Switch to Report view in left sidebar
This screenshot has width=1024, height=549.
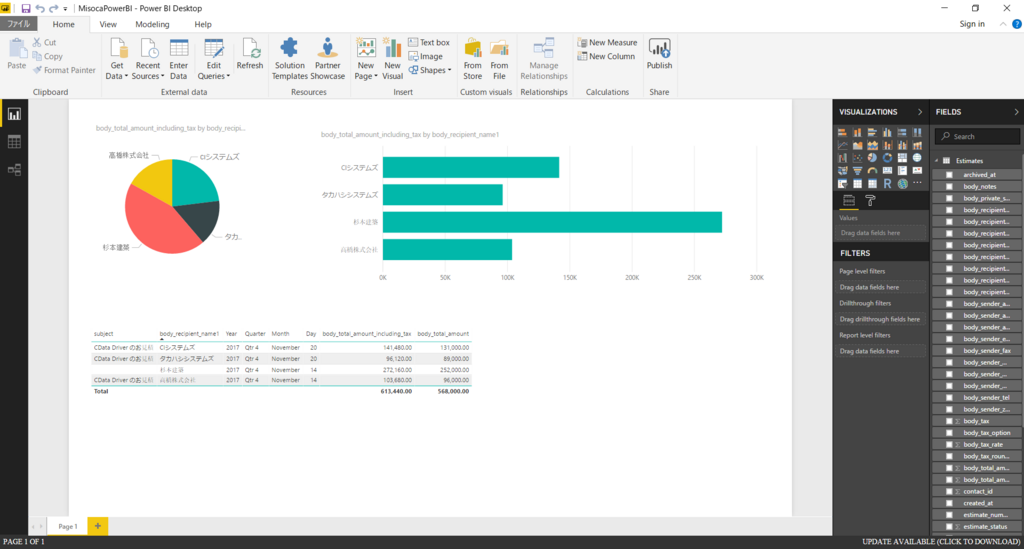pos(14,114)
